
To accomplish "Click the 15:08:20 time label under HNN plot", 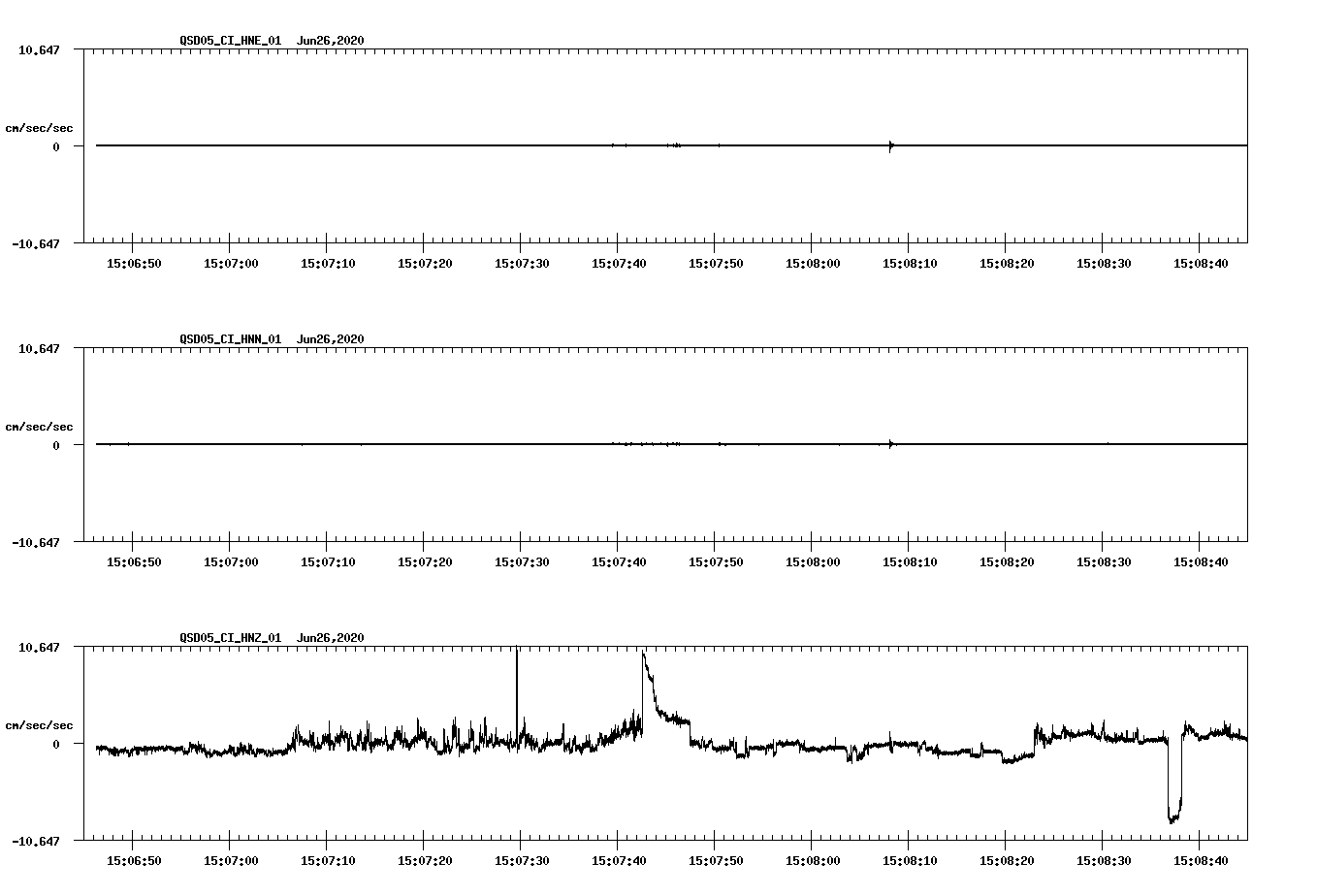I will point(1007,561).
